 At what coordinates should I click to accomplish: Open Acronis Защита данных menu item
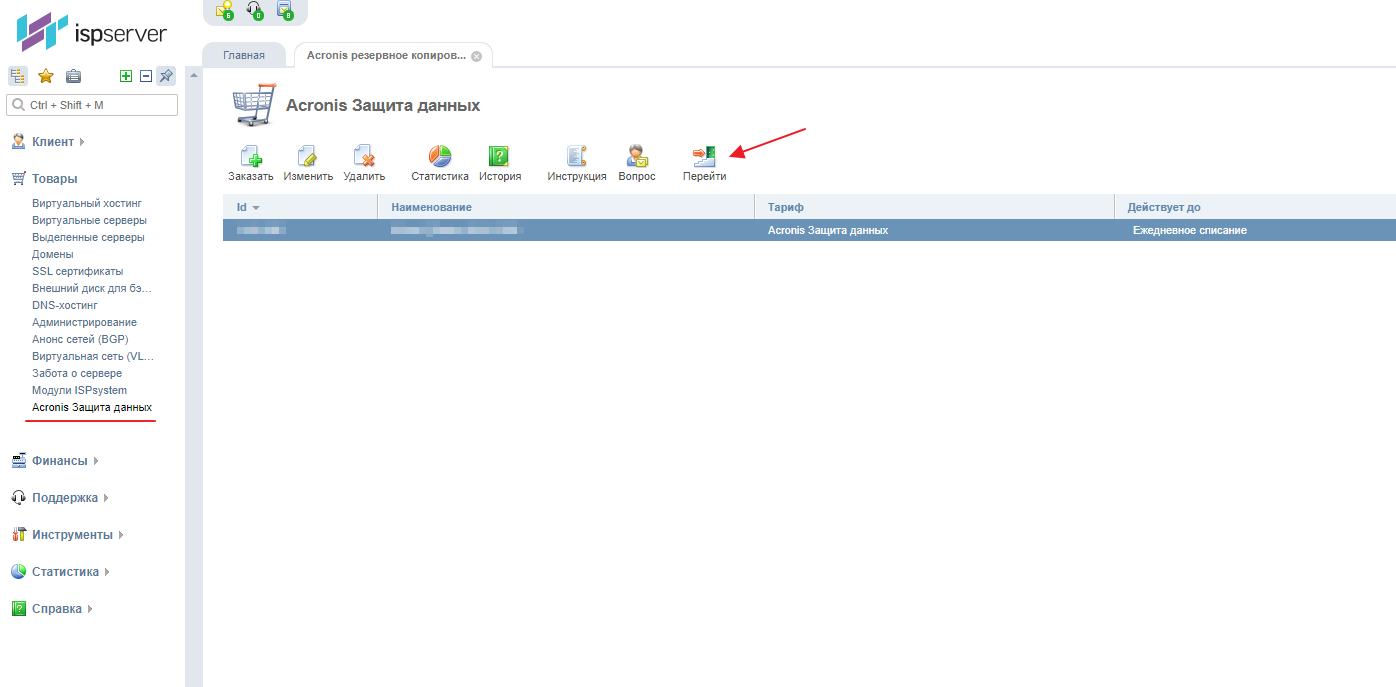pos(92,408)
